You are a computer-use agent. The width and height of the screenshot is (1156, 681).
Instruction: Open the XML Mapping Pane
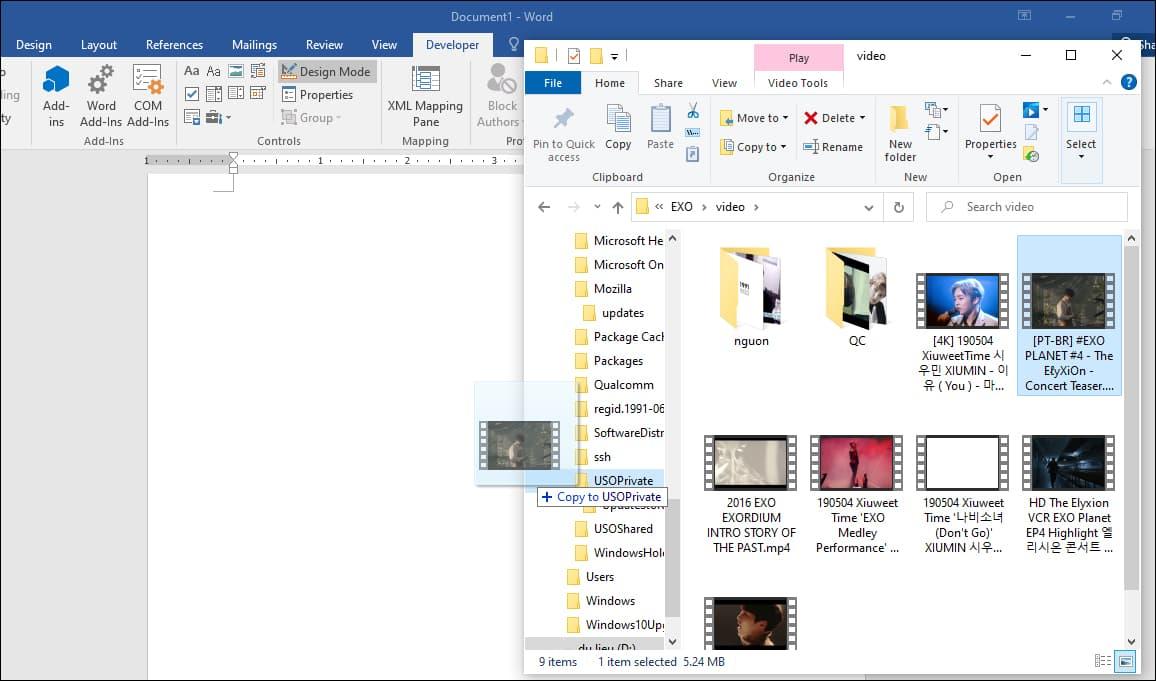pyautogui.click(x=425, y=96)
